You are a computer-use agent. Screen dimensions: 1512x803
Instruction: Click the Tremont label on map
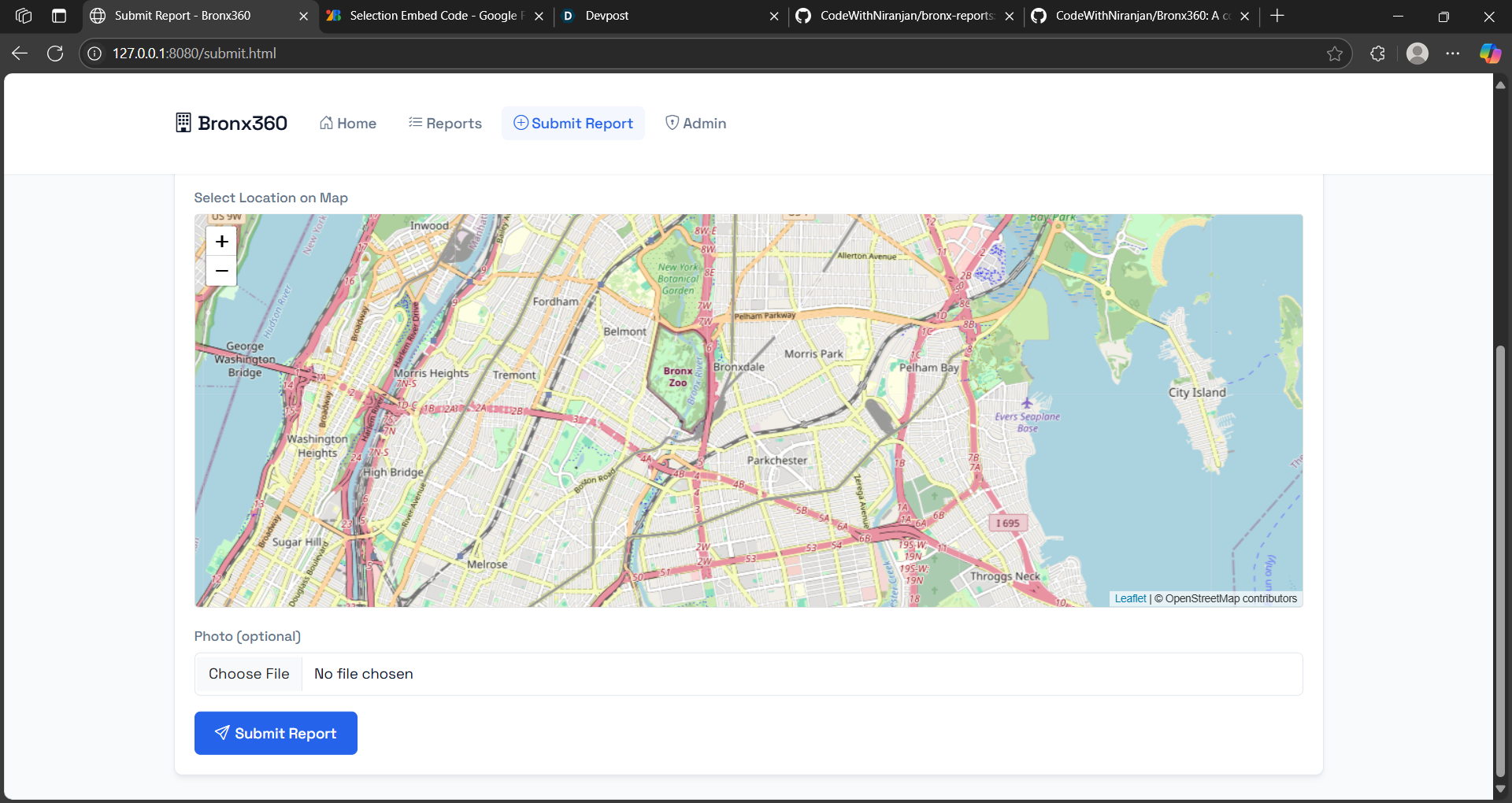point(514,375)
